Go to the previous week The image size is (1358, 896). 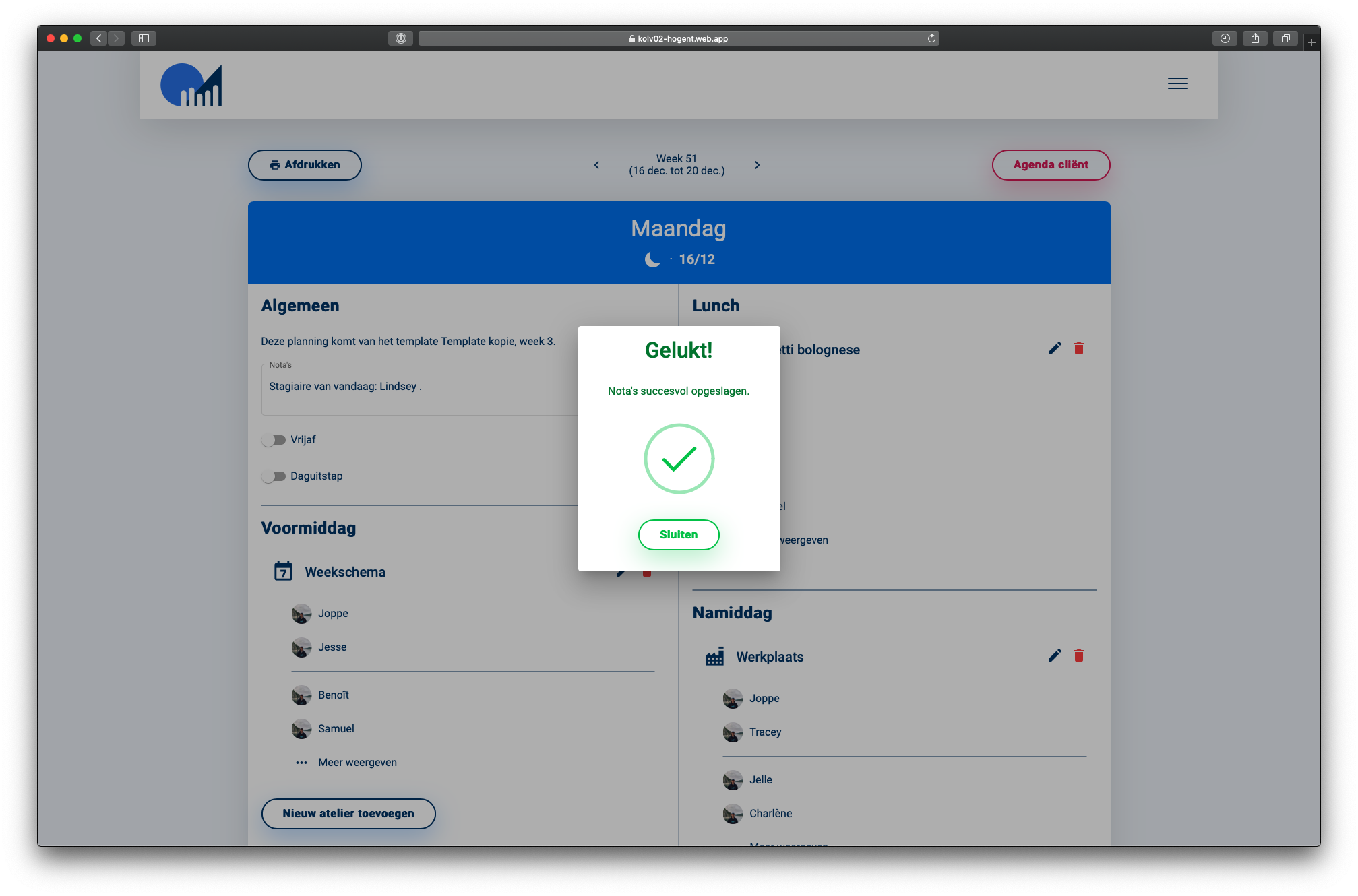pos(596,165)
